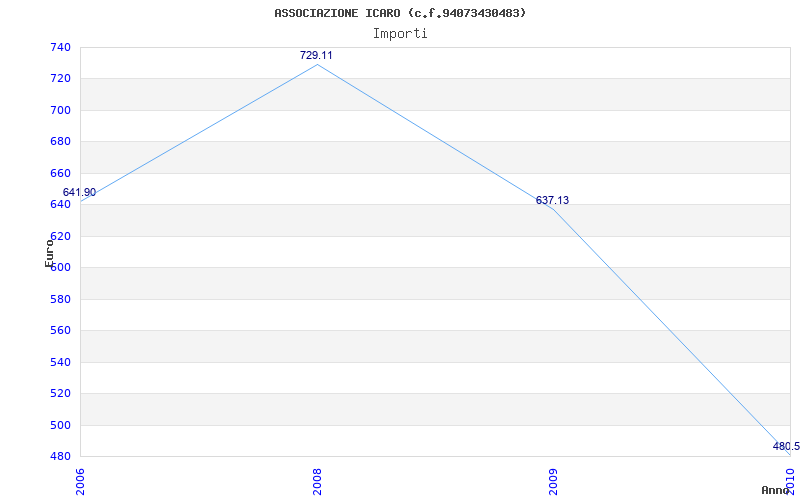Click the 500 y-axis tick label
This screenshot has height=500, width=800.
pos(61,426)
